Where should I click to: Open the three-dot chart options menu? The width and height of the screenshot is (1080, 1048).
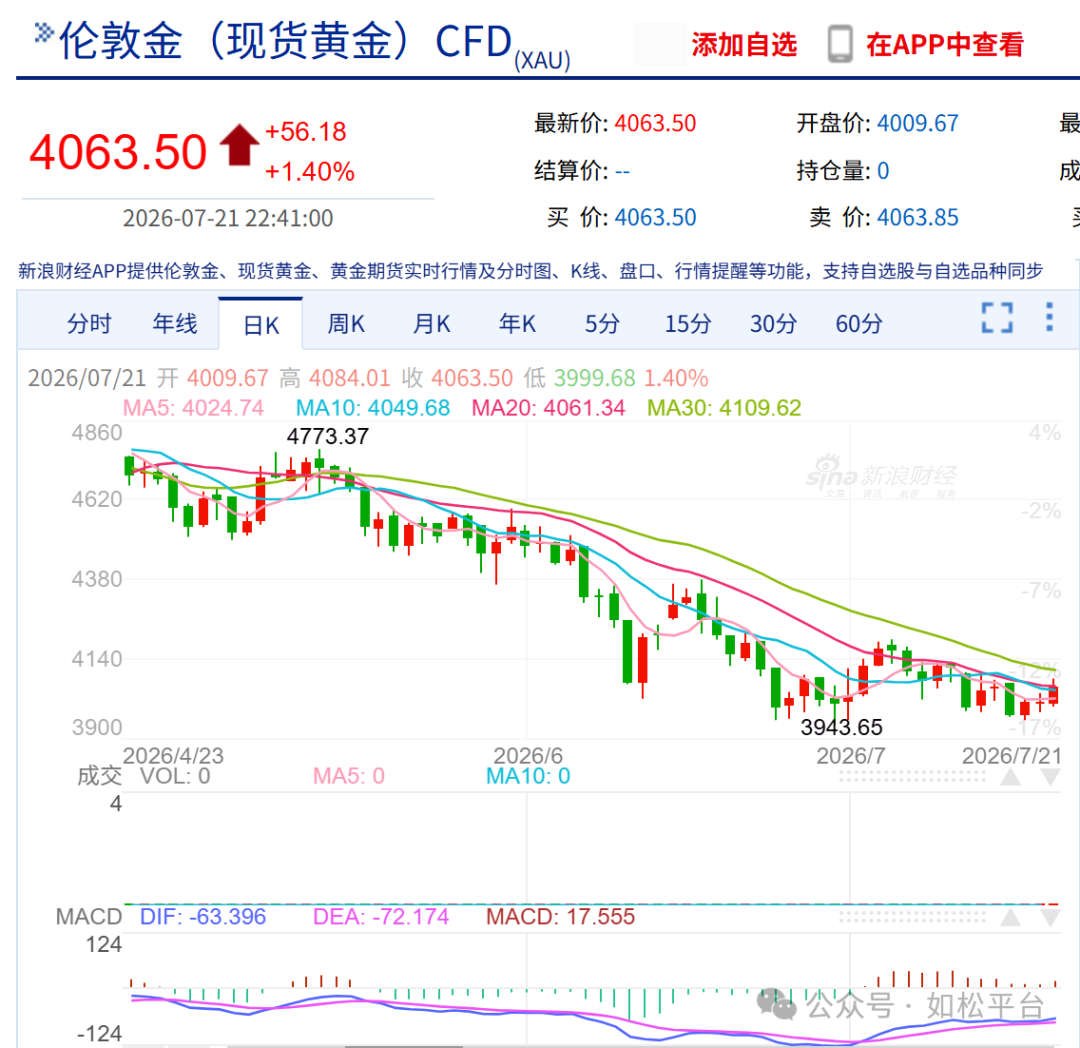pos(1049,317)
